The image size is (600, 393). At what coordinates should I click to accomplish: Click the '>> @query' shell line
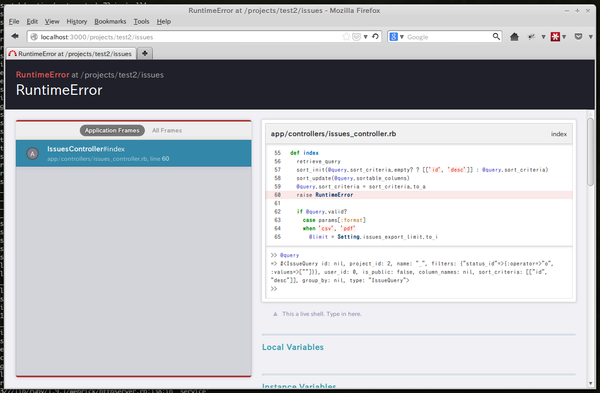285,255
